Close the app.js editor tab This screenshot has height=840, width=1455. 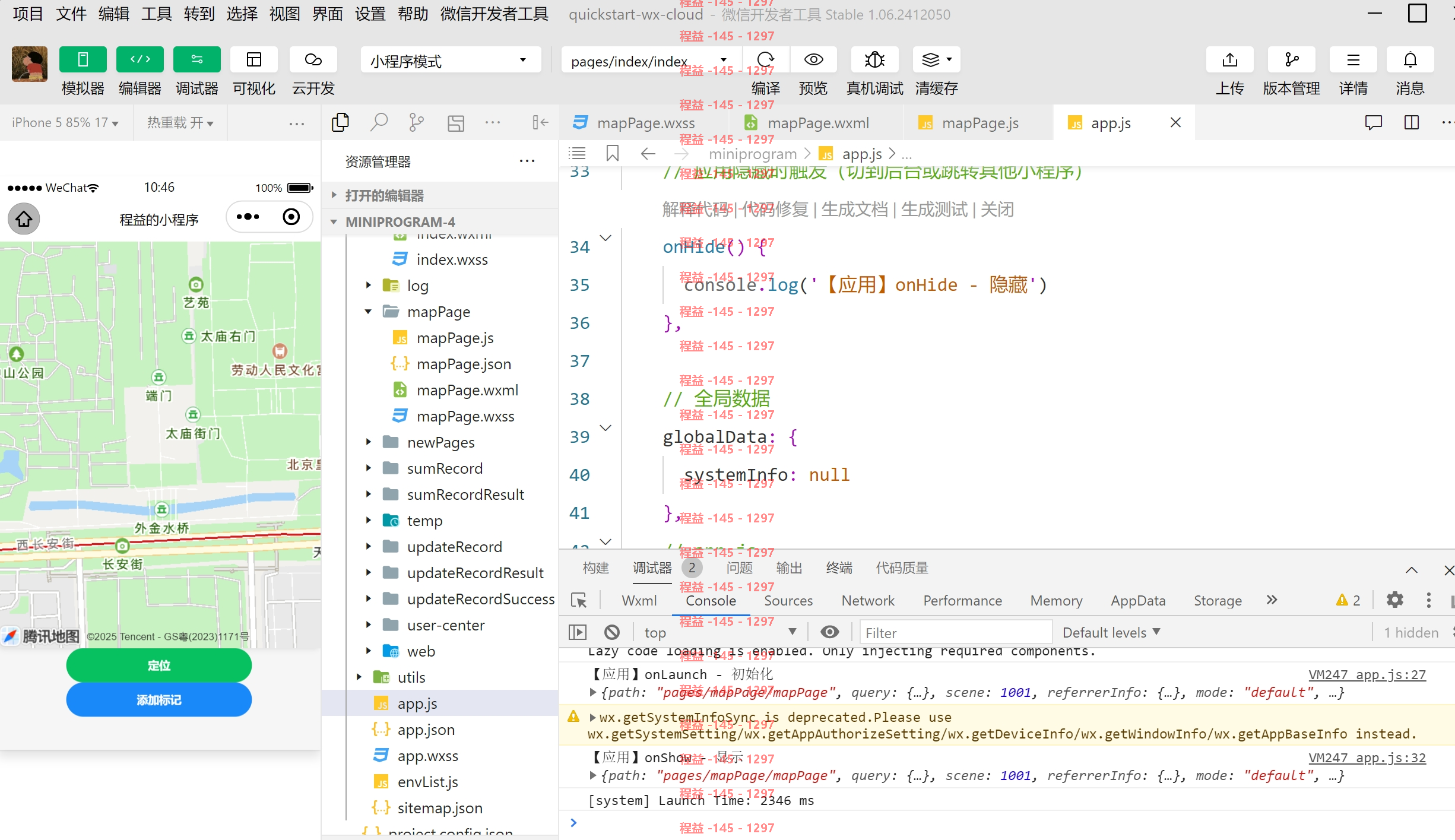click(x=1175, y=122)
